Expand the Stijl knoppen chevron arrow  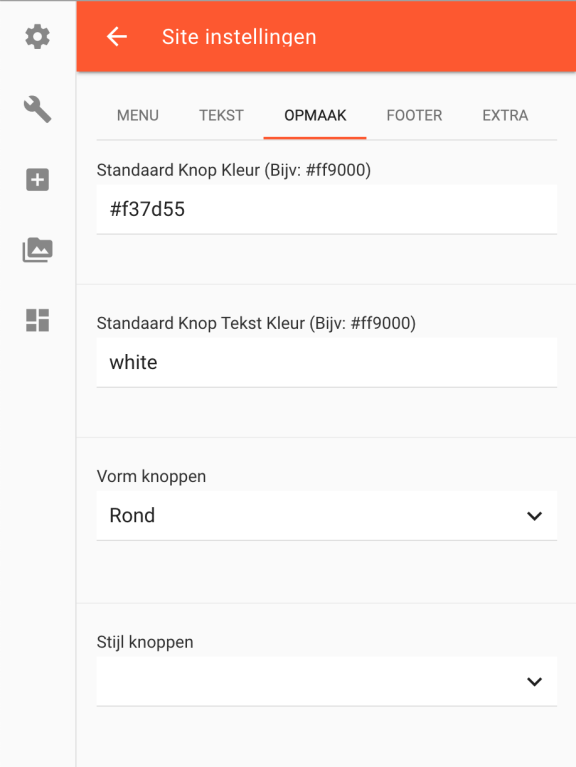tap(534, 681)
